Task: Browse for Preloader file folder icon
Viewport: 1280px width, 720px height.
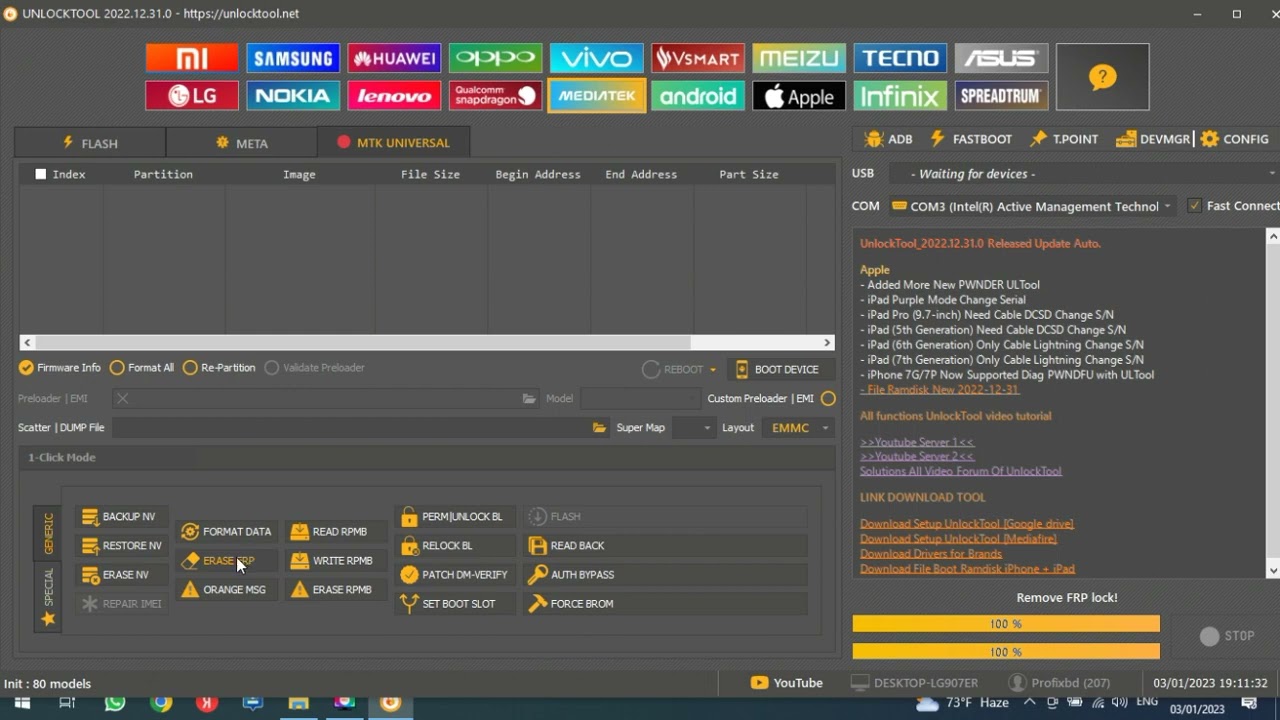Action: coord(529,399)
